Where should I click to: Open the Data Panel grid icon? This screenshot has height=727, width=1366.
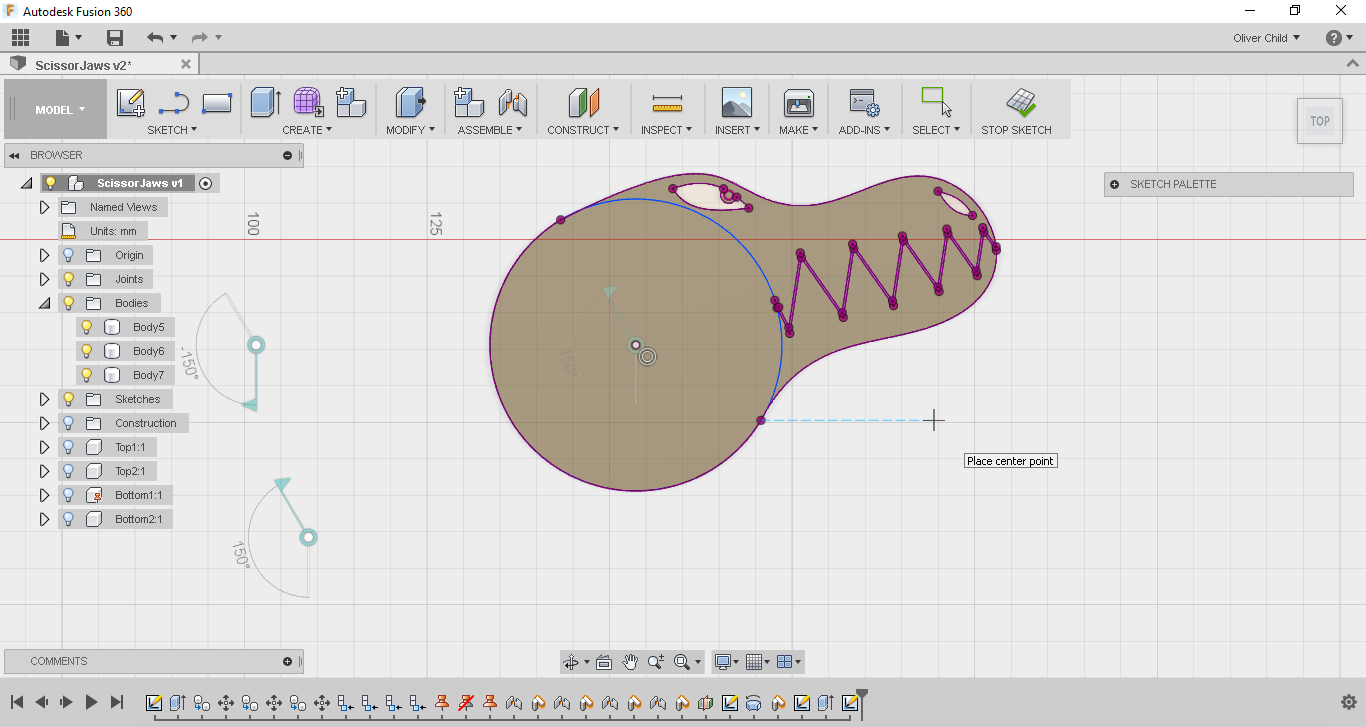(20, 38)
